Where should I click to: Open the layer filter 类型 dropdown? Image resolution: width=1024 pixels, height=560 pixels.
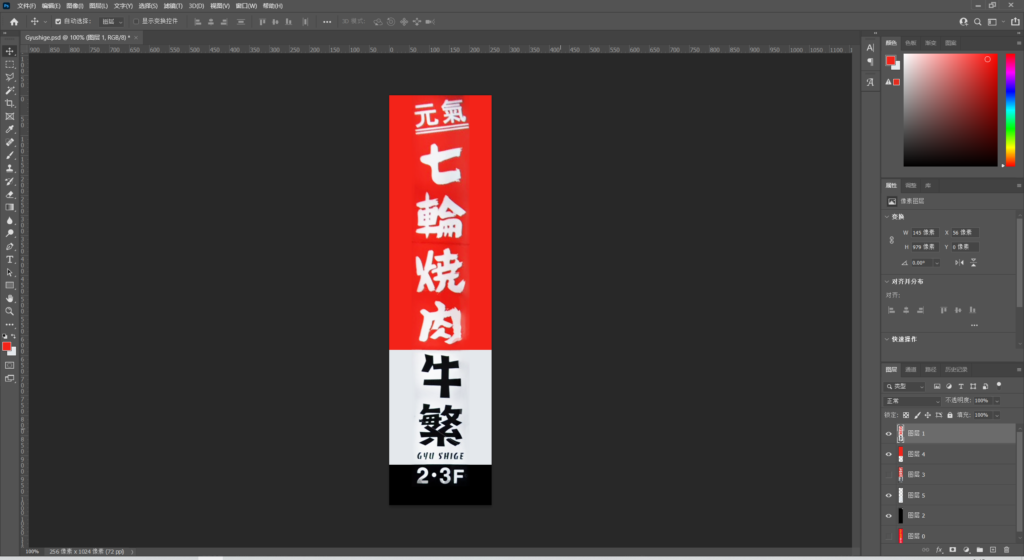pos(905,386)
